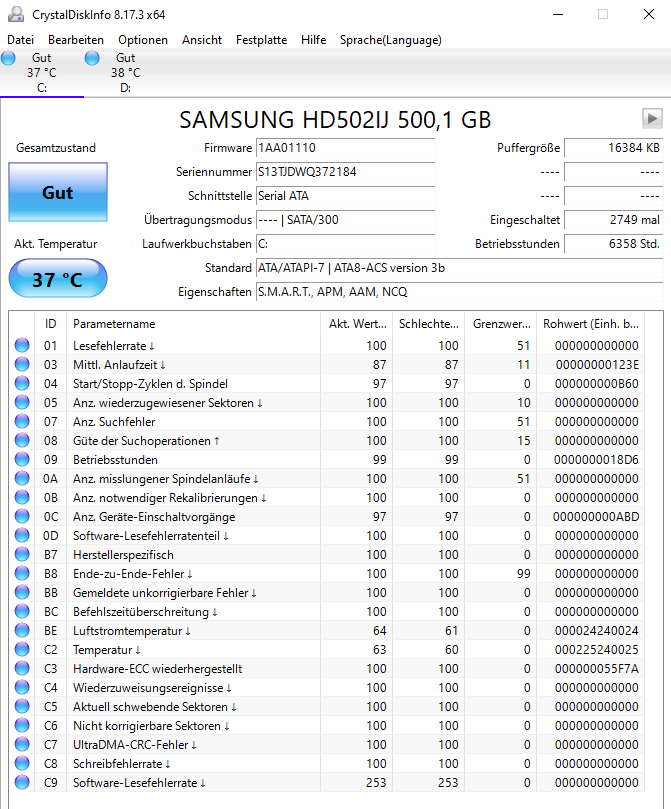Click status circle of Anz. misslungener Spindelanläufe
The width and height of the screenshot is (671, 809).
tap(22, 478)
